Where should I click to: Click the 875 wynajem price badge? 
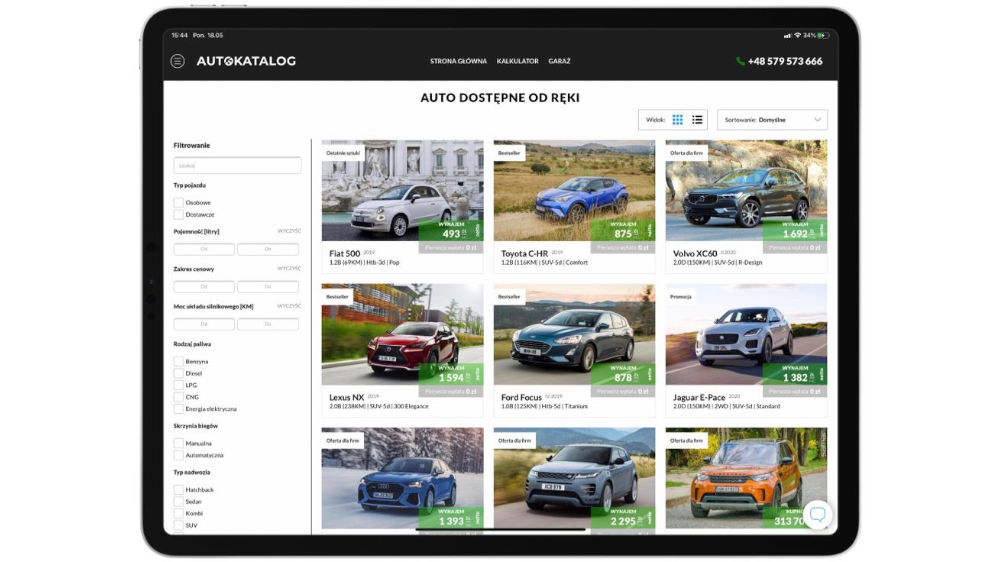coord(623,230)
